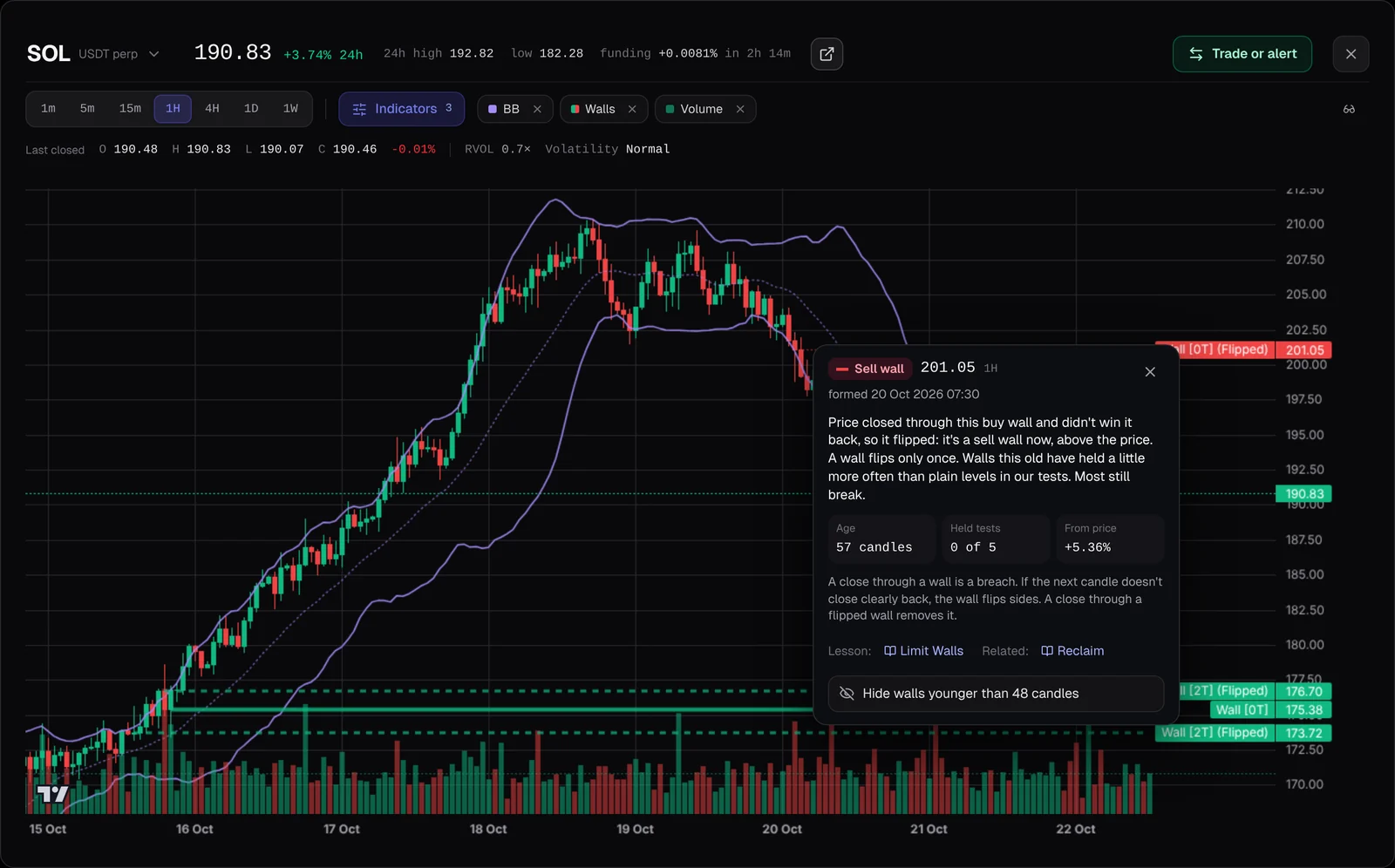Click the Sell wall badge
Image resolution: width=1395 pixels, height=868 pixels.
tap(870, 369)
